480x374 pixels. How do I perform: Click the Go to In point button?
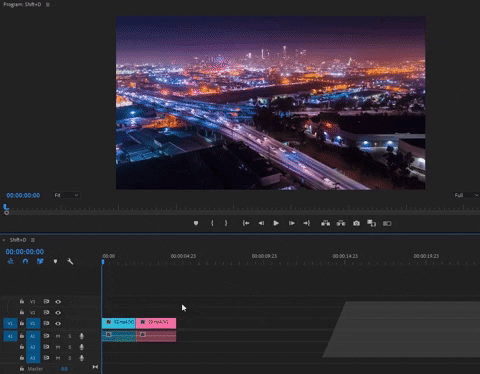(x=246, y=223)
